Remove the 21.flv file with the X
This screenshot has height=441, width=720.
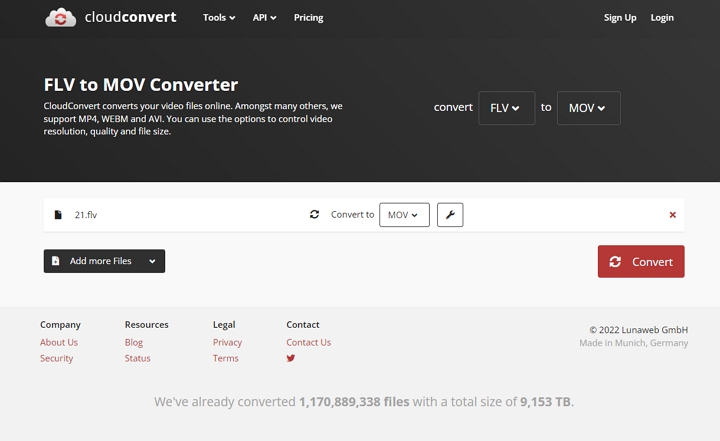tap(672, 215)
